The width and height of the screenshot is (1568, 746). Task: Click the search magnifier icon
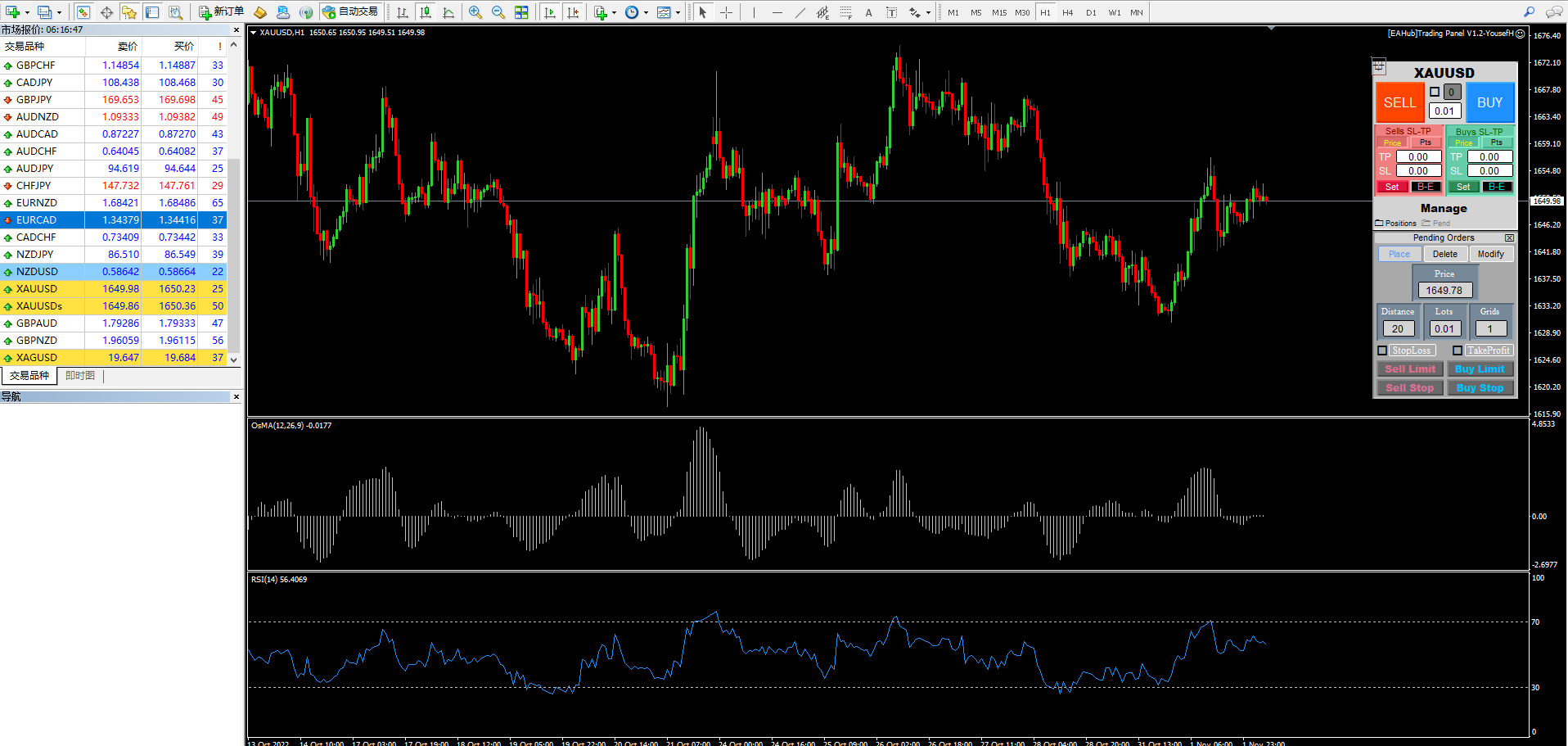(1529, 12)
